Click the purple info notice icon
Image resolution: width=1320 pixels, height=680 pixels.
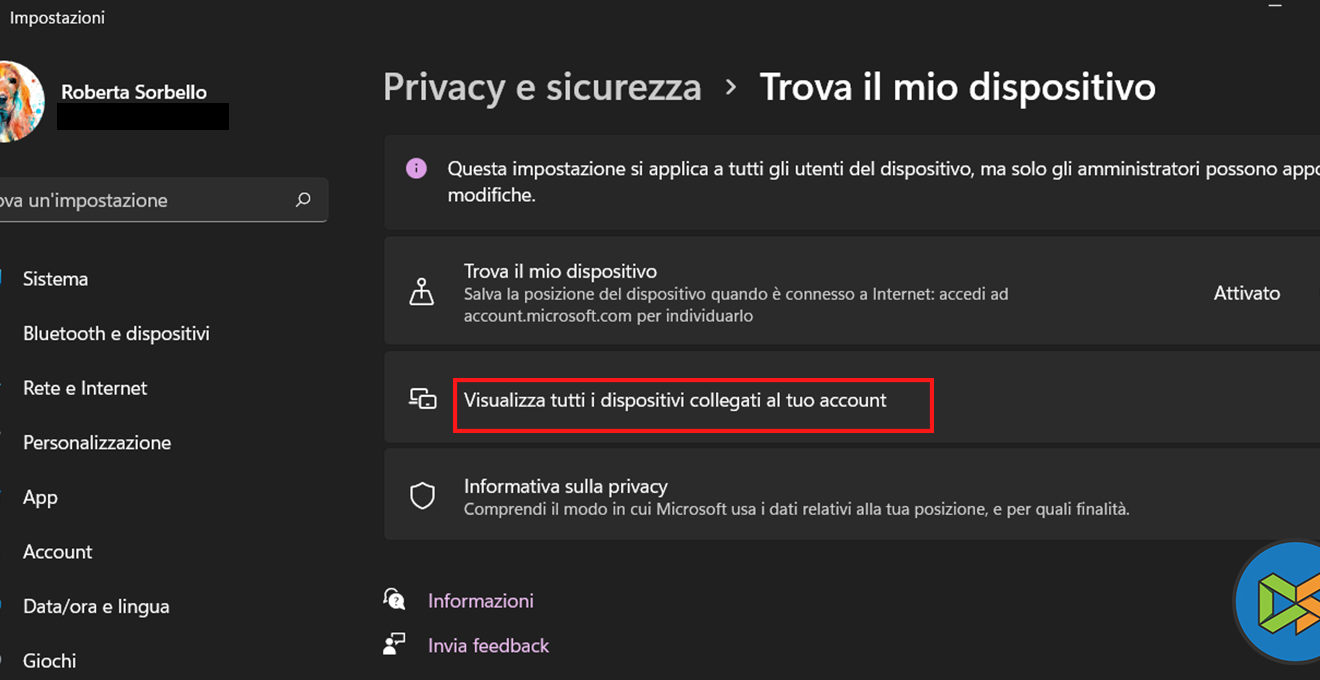point(417,168)
